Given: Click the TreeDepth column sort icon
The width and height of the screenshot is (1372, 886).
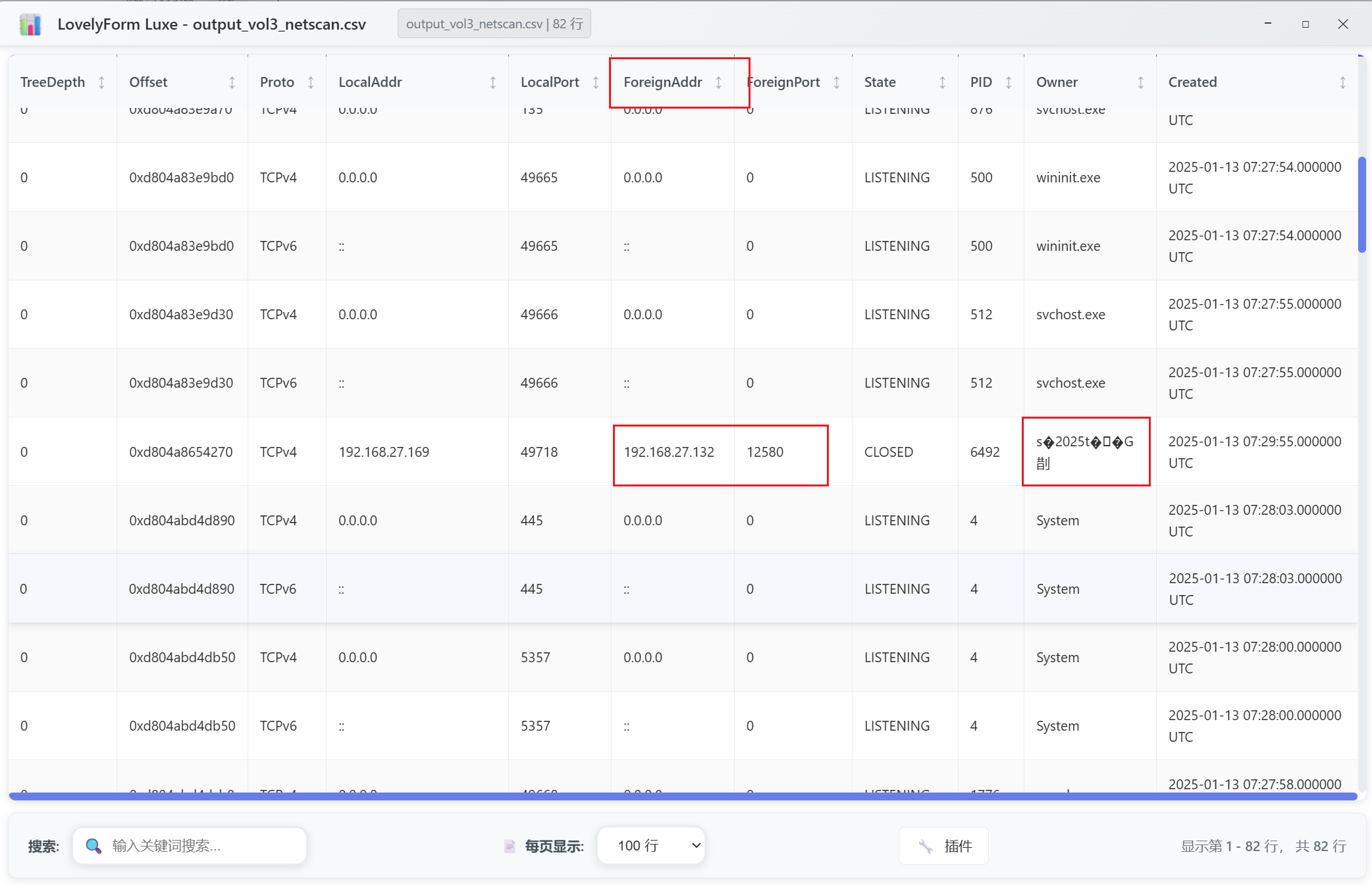Looking at the screenshot, I should 101,82.
